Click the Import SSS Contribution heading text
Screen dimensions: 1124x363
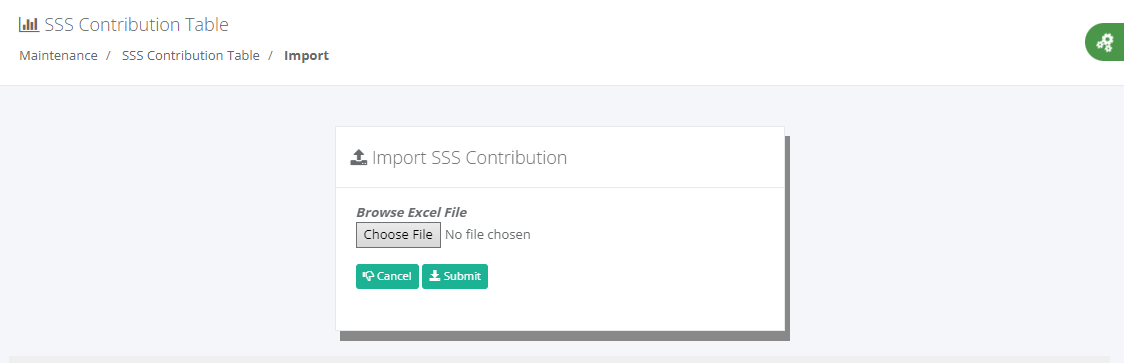pyautogui.click(x=470, y=158)
